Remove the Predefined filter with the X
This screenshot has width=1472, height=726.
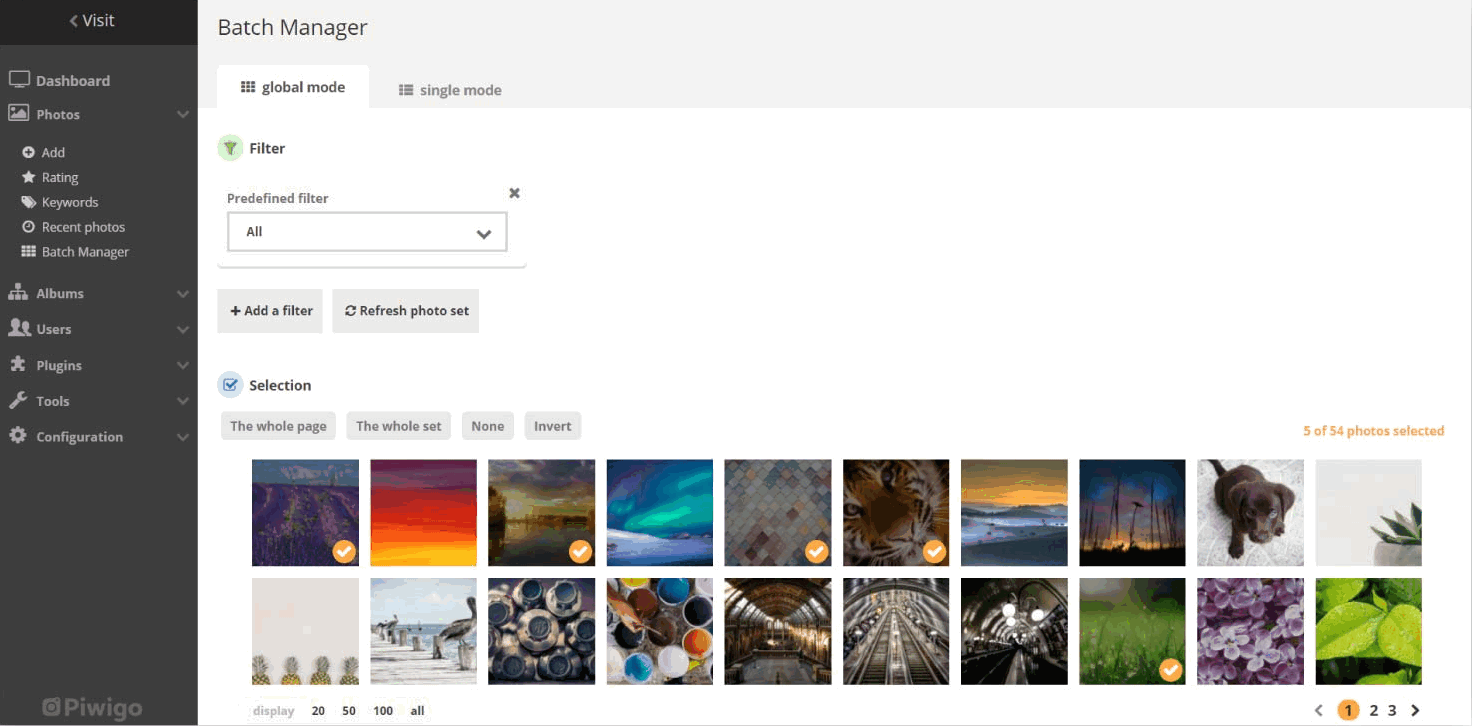pos(514,193)
